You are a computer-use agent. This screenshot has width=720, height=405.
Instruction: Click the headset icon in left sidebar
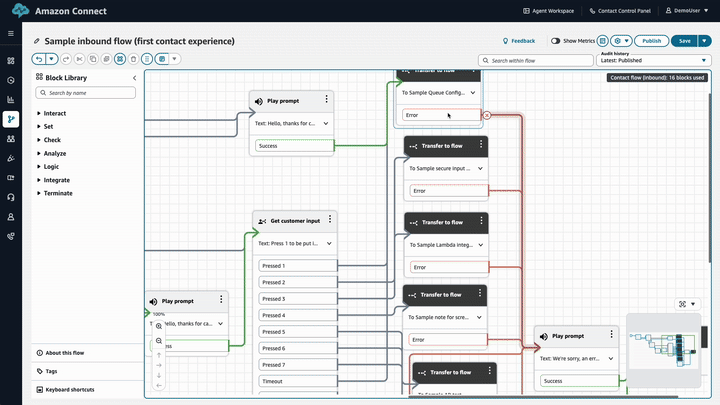point(11,197)
